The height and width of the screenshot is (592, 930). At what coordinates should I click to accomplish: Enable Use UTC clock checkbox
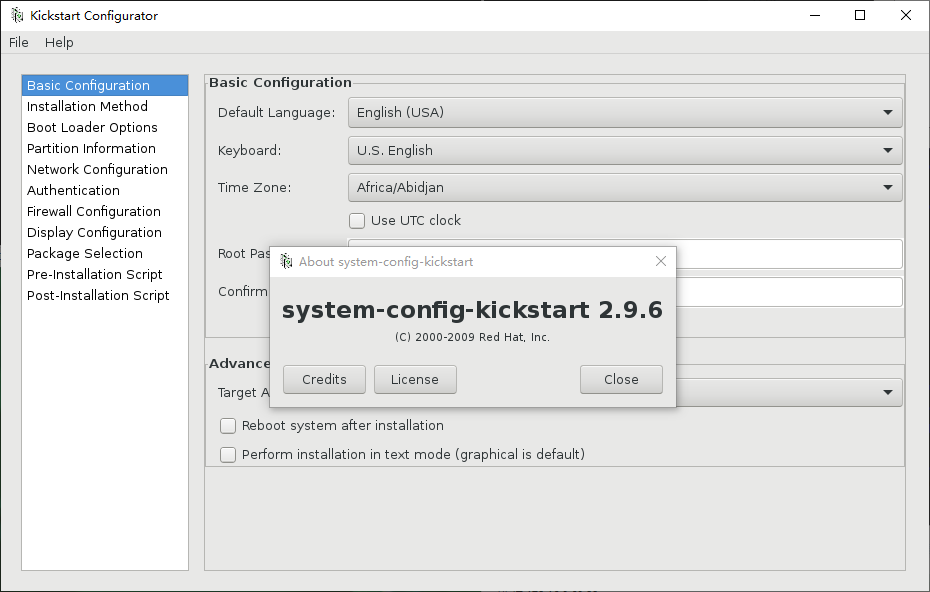coord(357,221)
